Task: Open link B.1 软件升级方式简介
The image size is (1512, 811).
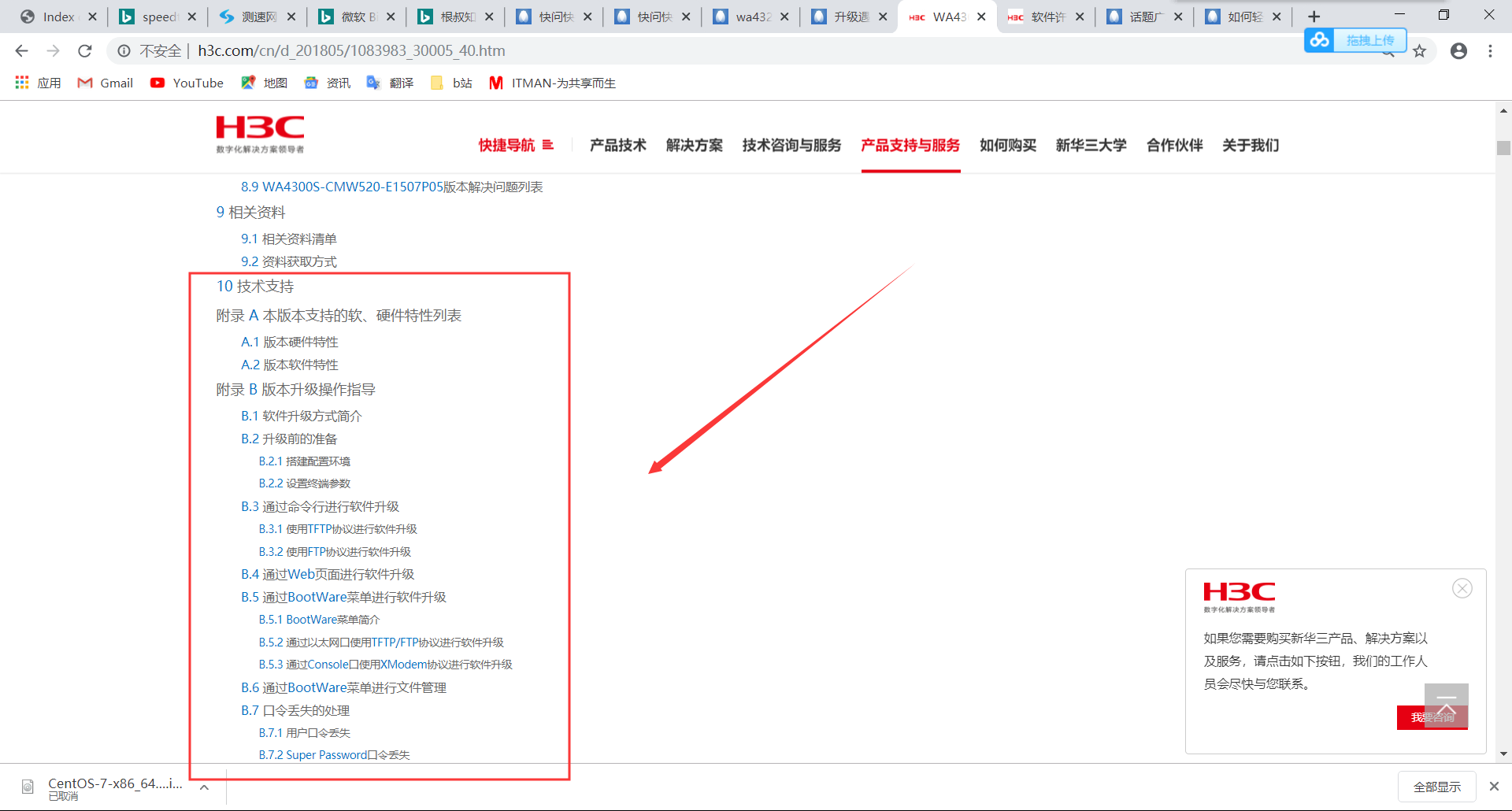Action: (302, 416)
